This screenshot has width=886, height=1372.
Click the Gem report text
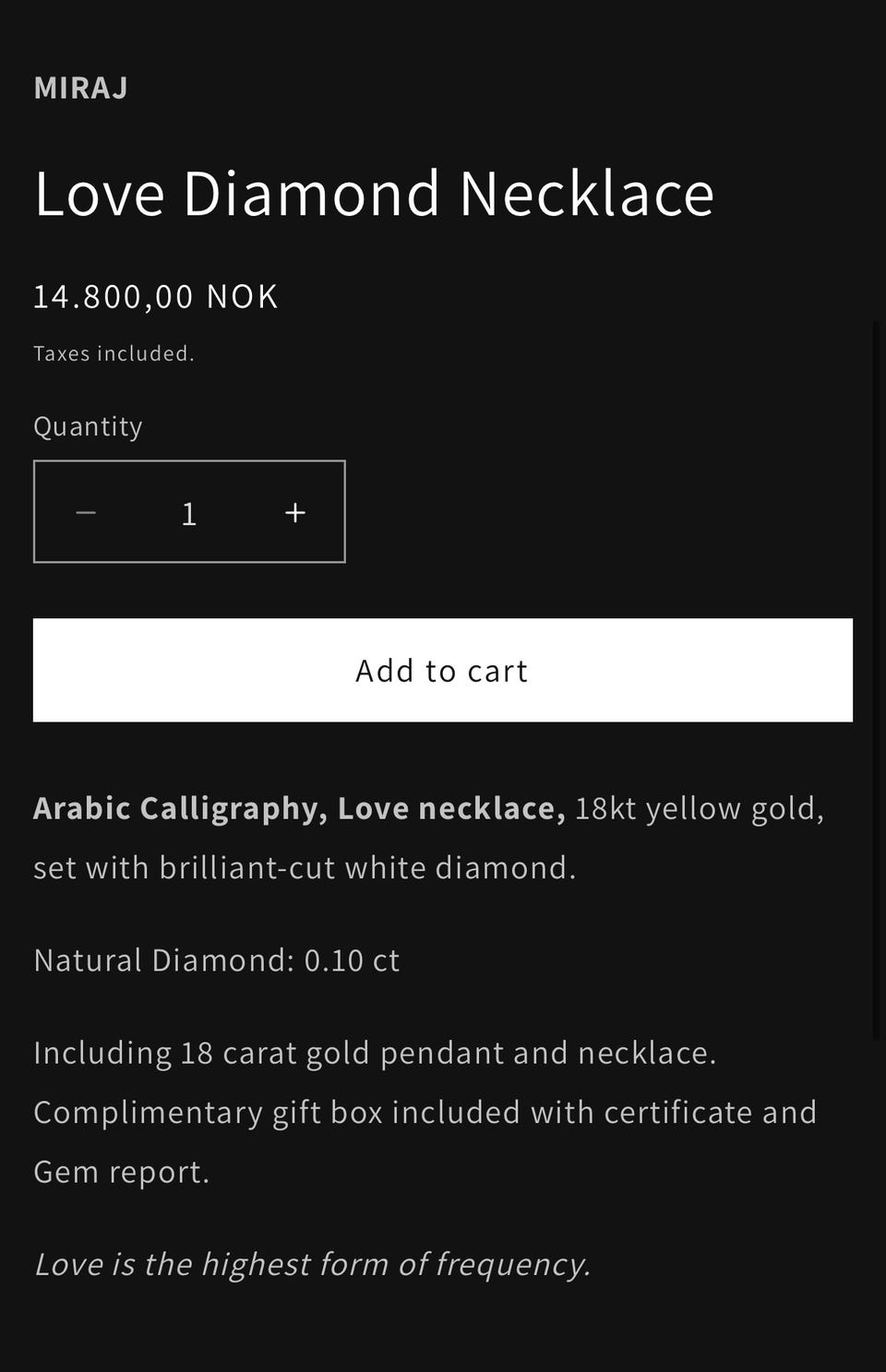pos(121,1172)
